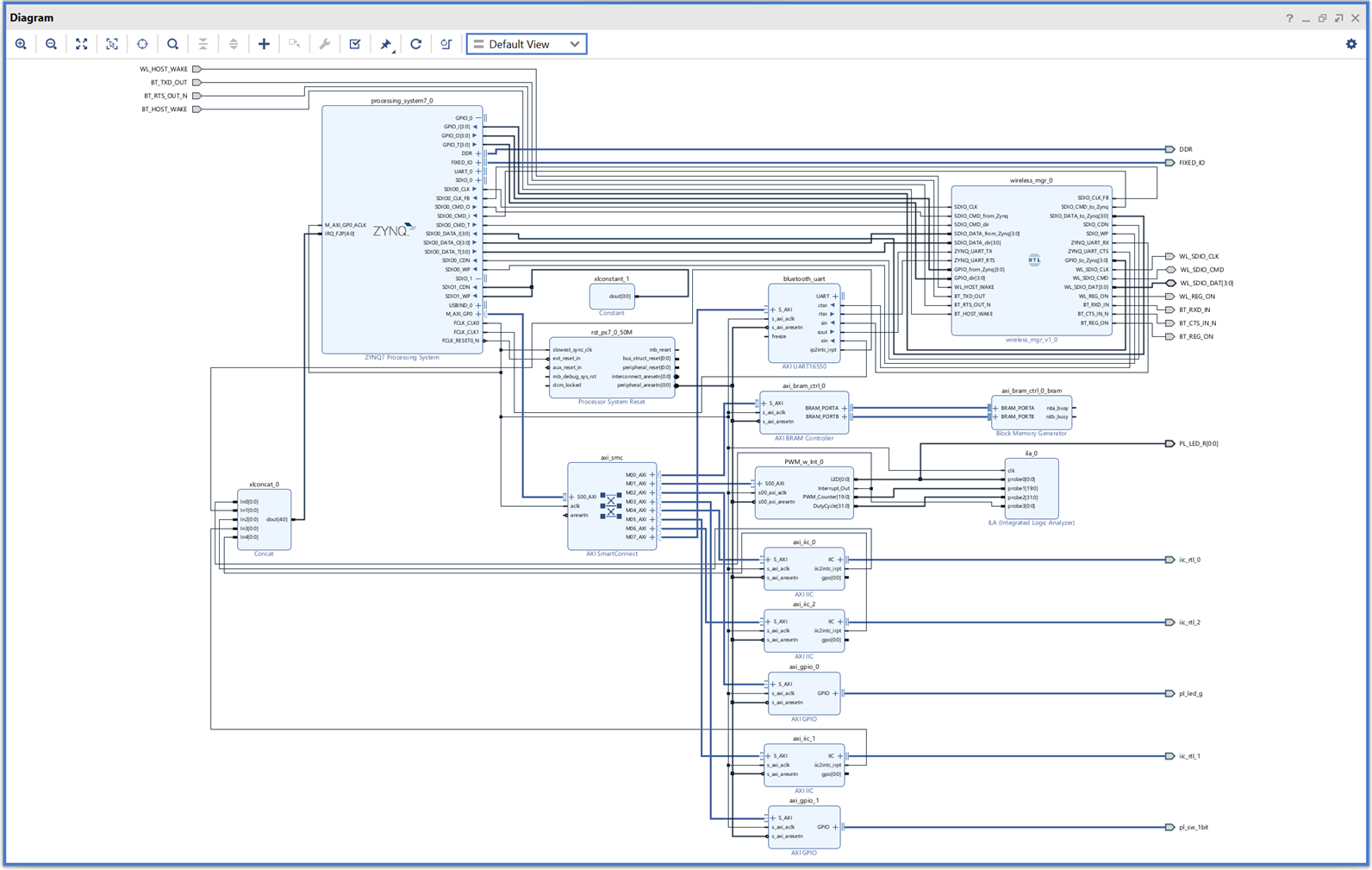Open the Default View dropdown
The width and height of the screenshot is (1372, 870).
pos(527,44)
